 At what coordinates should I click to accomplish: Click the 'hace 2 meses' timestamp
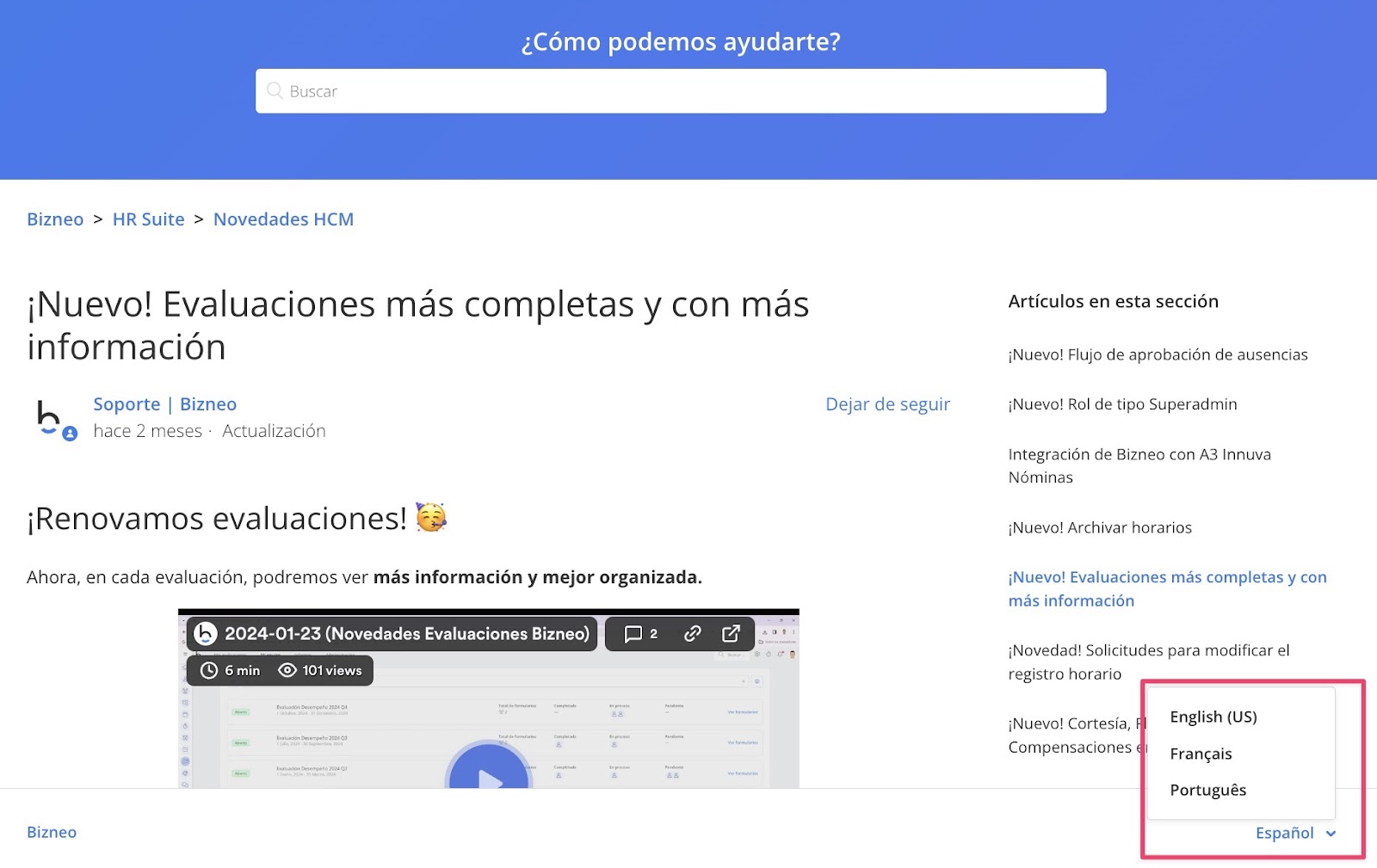pyautogui.click(x=147, y=431)
